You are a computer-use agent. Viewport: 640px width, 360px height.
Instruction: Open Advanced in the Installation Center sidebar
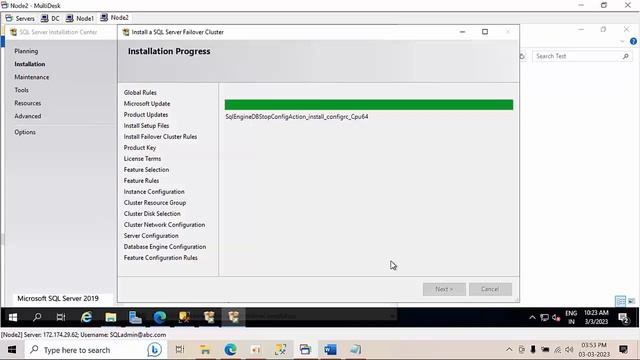point(28,116)
